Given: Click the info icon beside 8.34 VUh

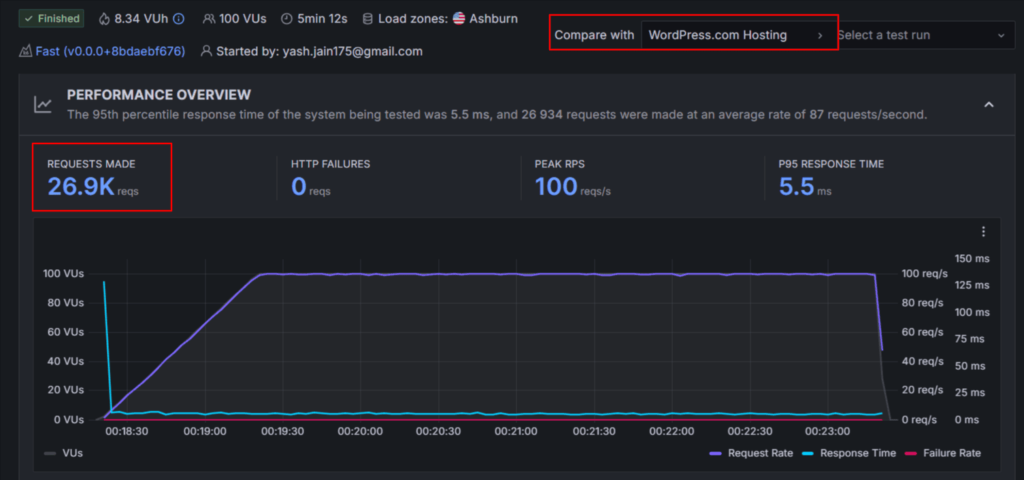Looking at the screenshot, I should point(178,19).
